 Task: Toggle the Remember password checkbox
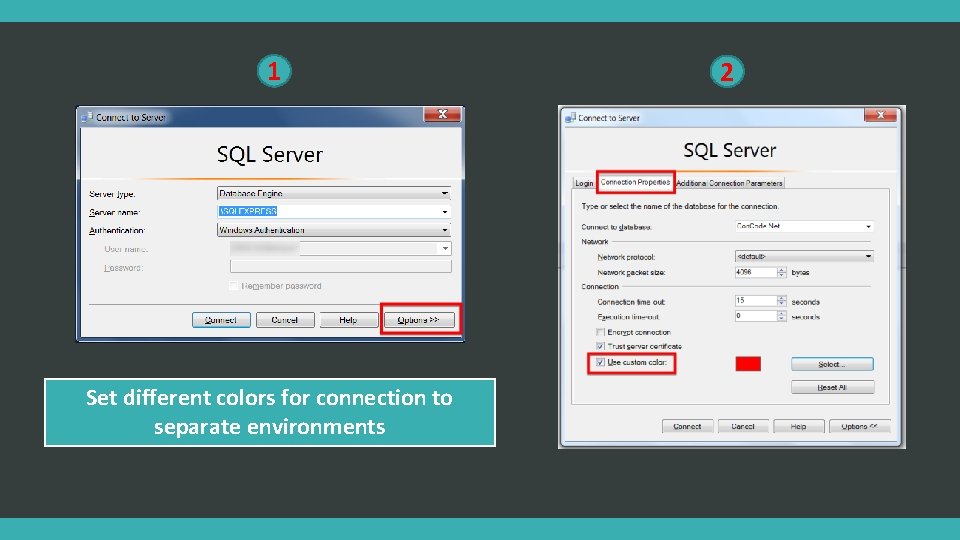point(233,286)
